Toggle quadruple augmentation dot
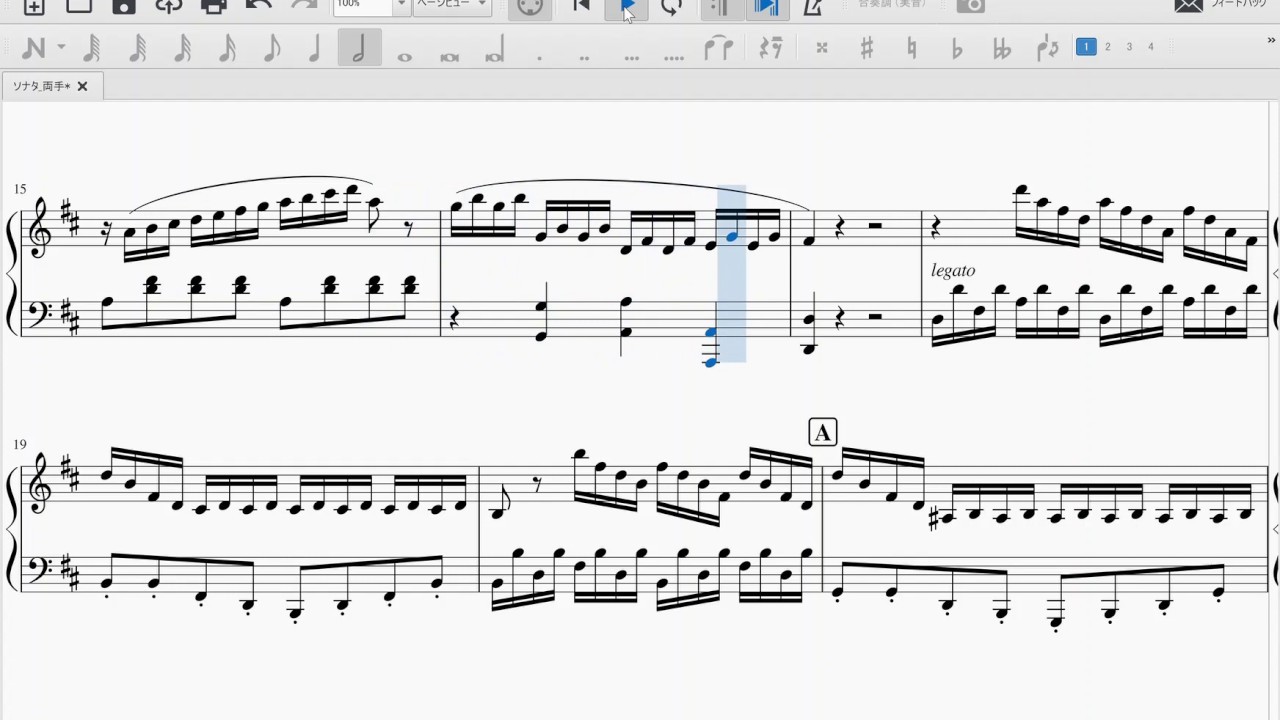The image size is (1280, 720). point(675,58)
